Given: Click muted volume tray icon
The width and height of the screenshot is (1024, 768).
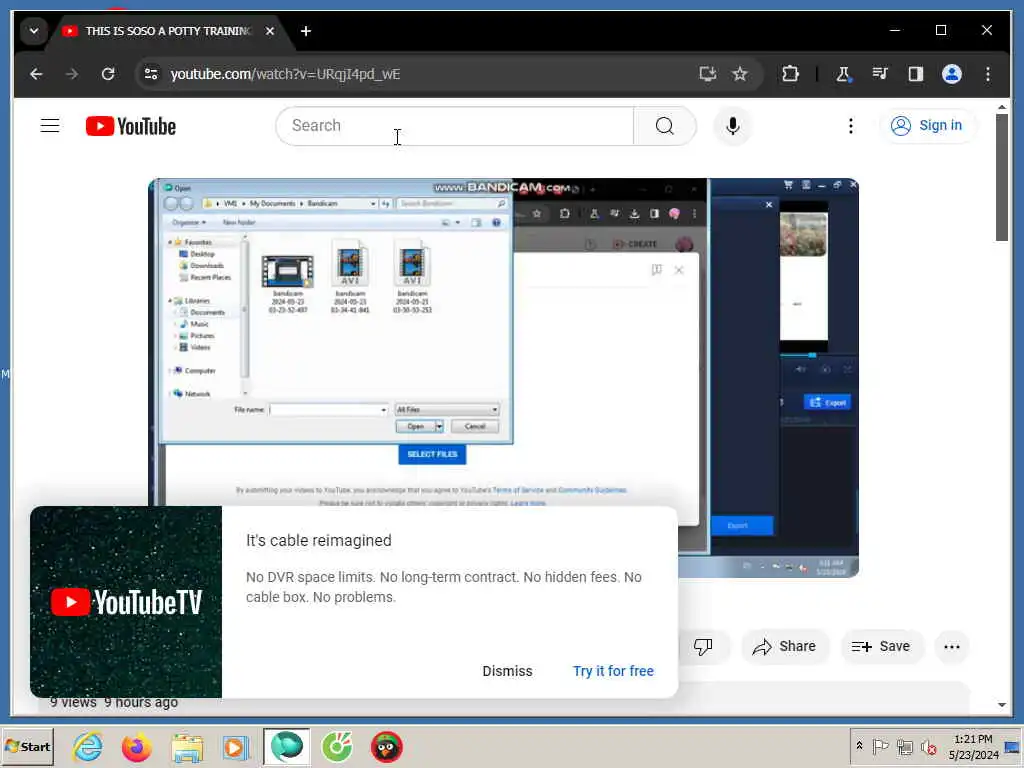Looking at the screenshot, I should point(928,746).
